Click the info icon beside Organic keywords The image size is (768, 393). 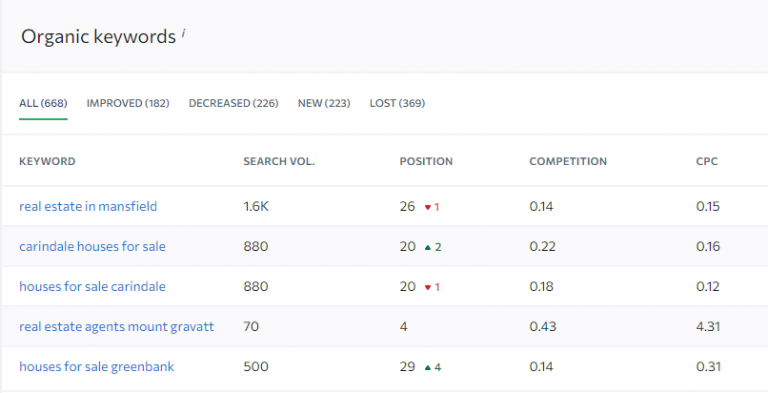tap(184, 33)
